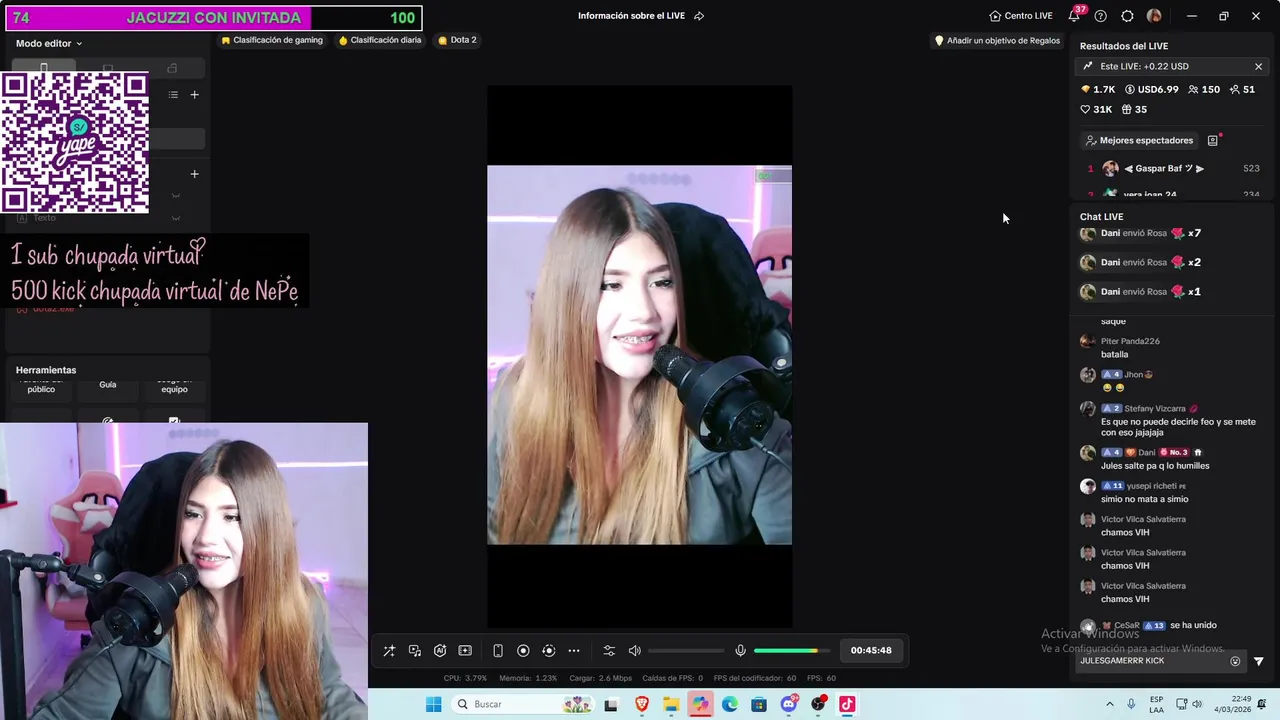This screenshot has width=1280, height=720.
Task: Open the effects magic wand tool
Action: [x=389, y=651]
